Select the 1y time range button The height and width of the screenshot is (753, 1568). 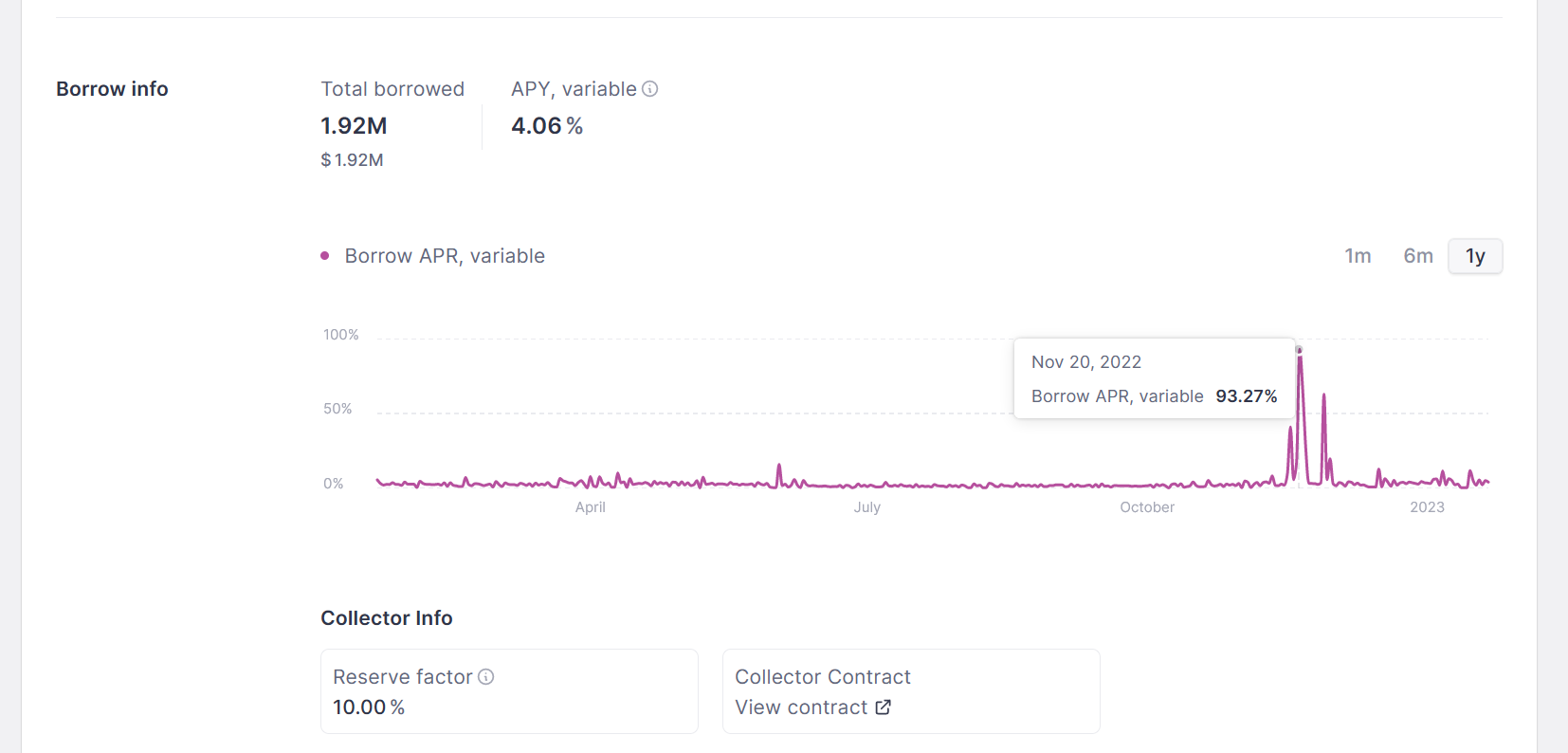point(1475,256)
